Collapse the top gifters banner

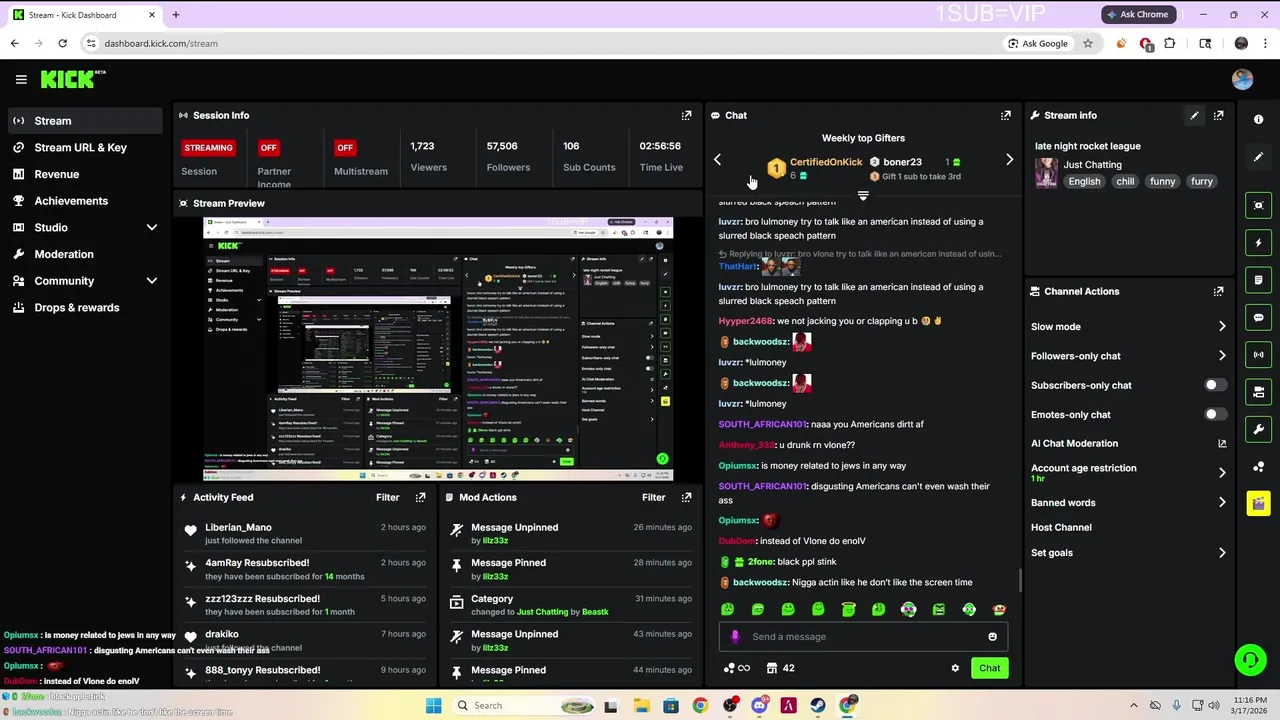point(863,196)
